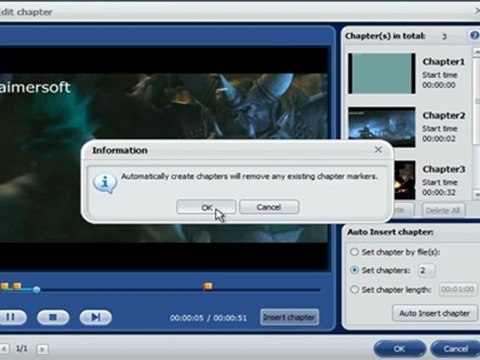Open the help question mark icon
This screenshot has height=360, width=480.
coord(474,35)
